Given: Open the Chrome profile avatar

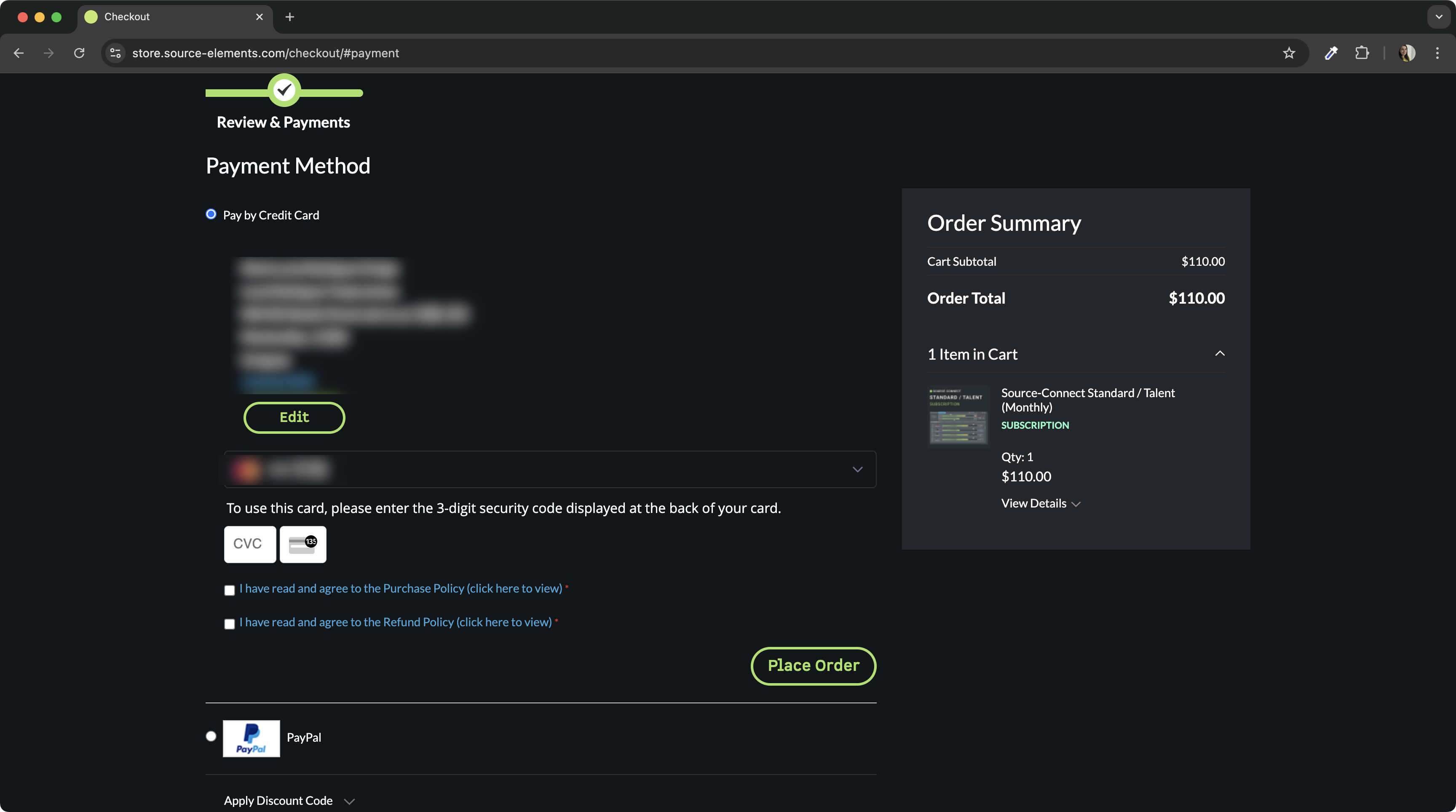Looking at the screenshot, I should point(1407,53).
